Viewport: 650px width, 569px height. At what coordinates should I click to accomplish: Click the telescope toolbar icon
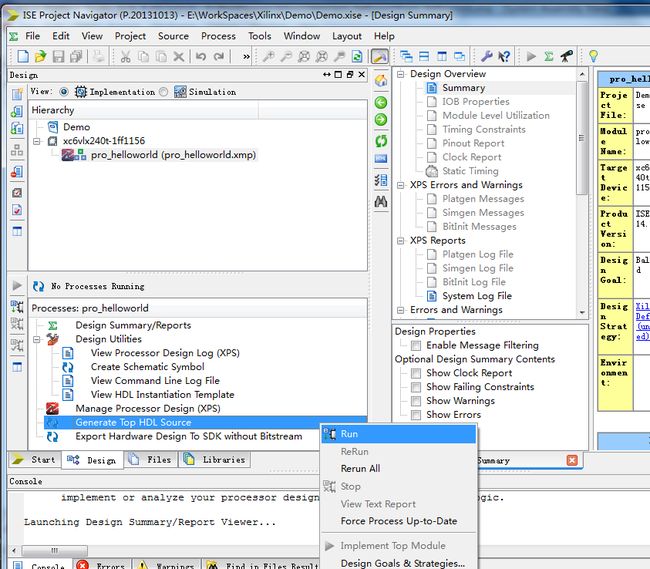click(x=567, y=56)
